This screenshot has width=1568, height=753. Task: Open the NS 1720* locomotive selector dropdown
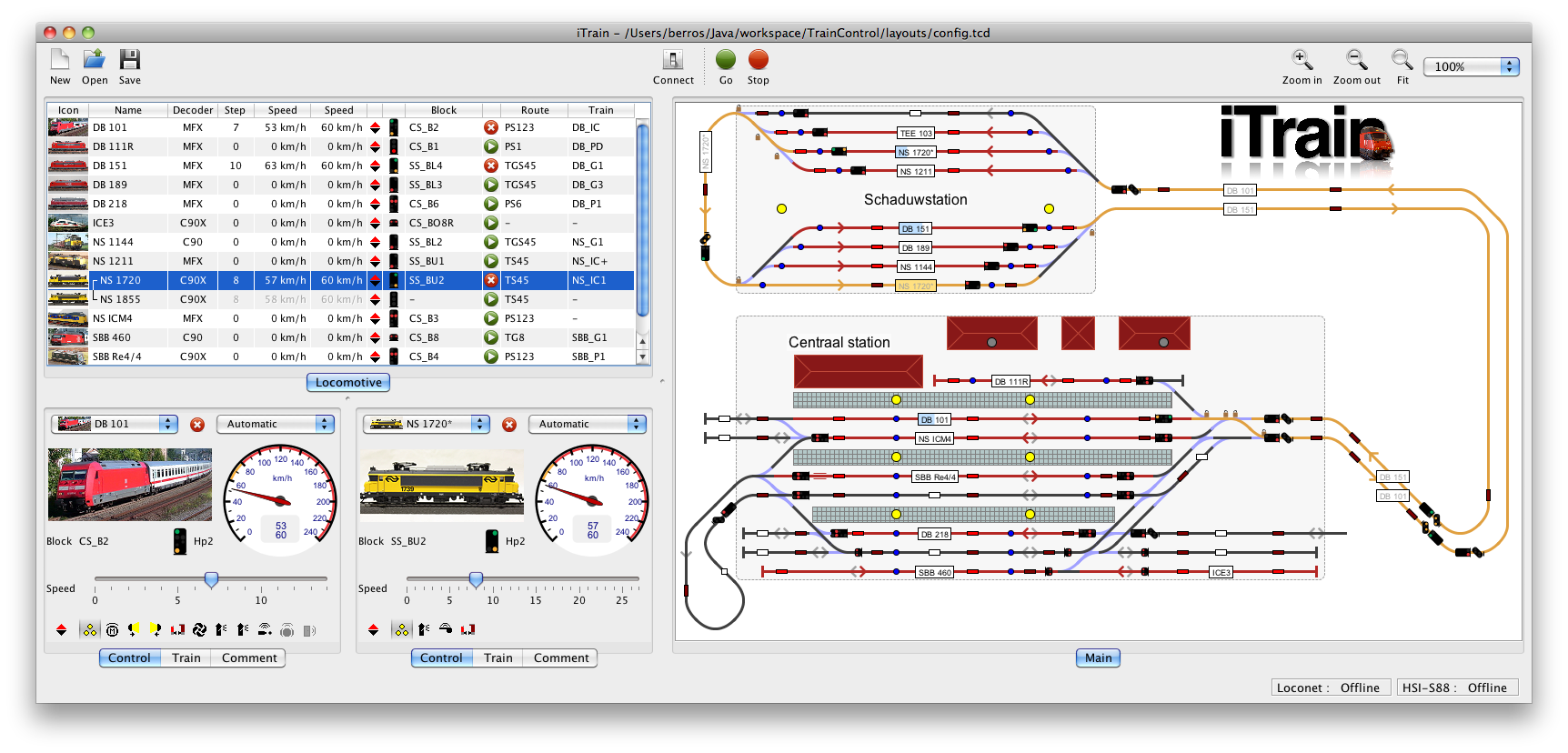tap(427, 424)
